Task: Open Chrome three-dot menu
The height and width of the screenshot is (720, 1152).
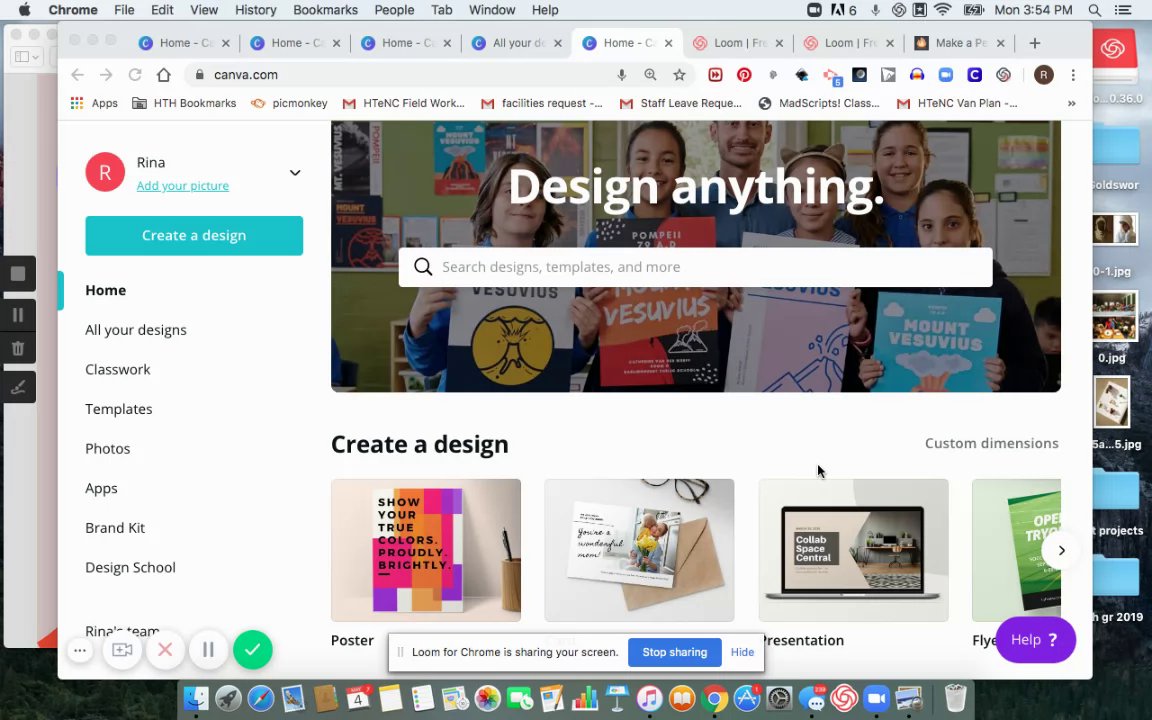Action: pos(1073,75)
